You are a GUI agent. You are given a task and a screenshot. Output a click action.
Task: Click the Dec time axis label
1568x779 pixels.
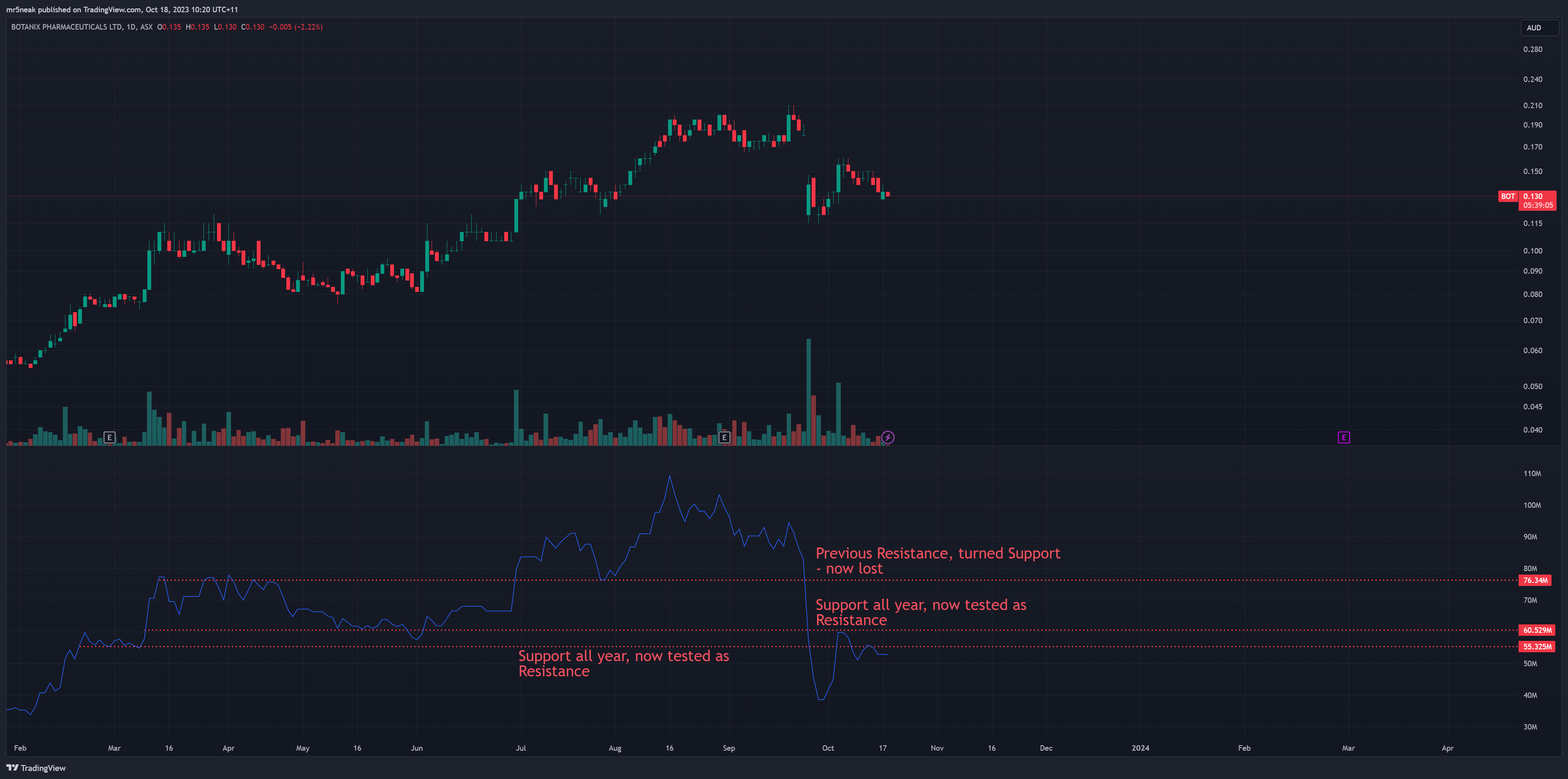coord(1046,748)
